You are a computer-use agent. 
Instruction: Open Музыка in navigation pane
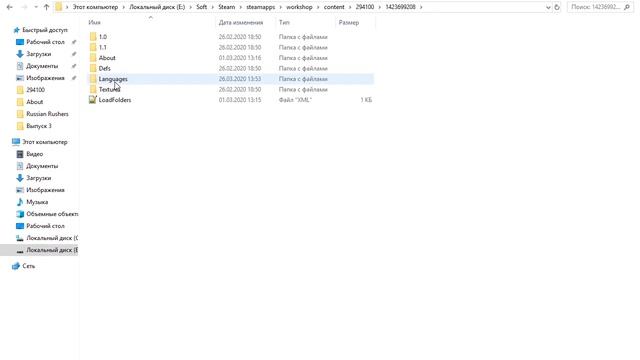click(x=37, y=202)
